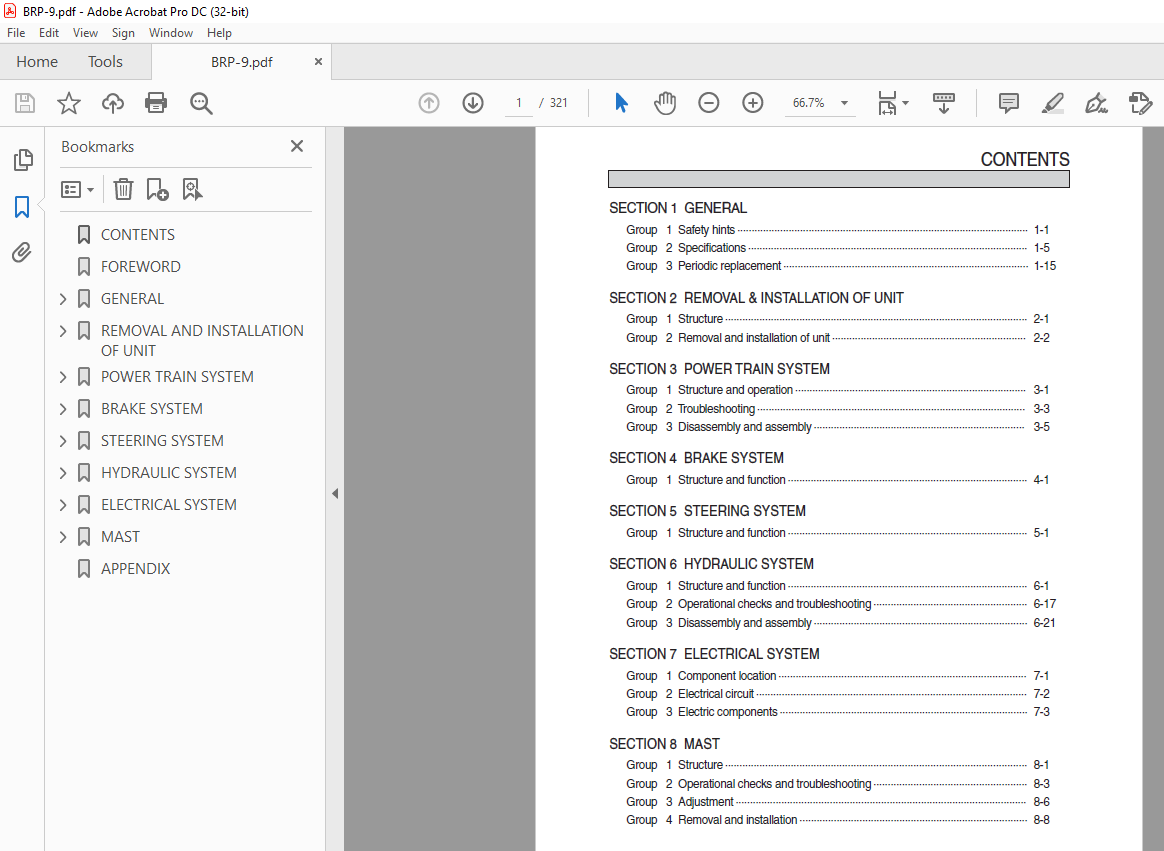Click 'Component location' contents entry
This screenshot has height=851, width=1164.
click(727, 676)
